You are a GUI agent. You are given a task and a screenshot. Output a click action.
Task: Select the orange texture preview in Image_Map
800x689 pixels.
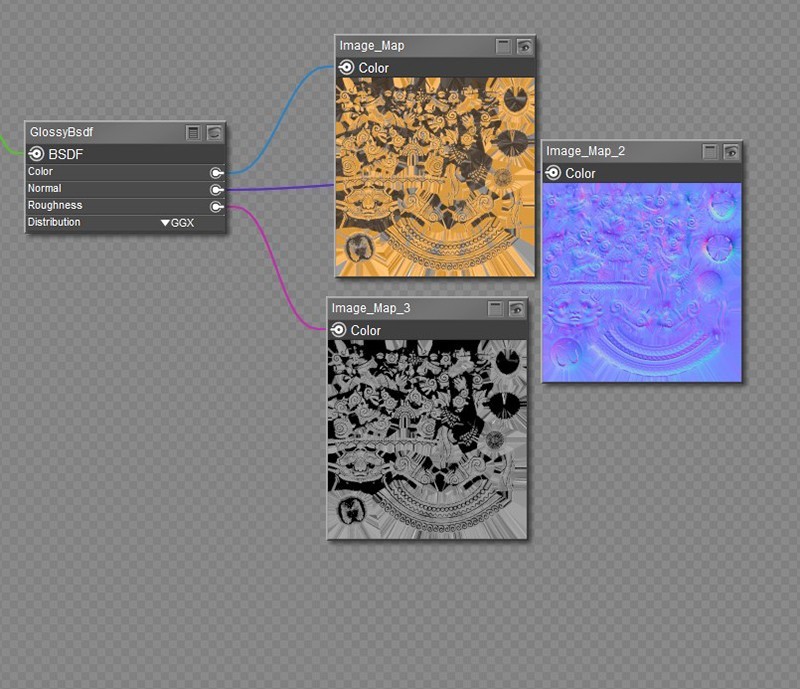coord(435,177)
